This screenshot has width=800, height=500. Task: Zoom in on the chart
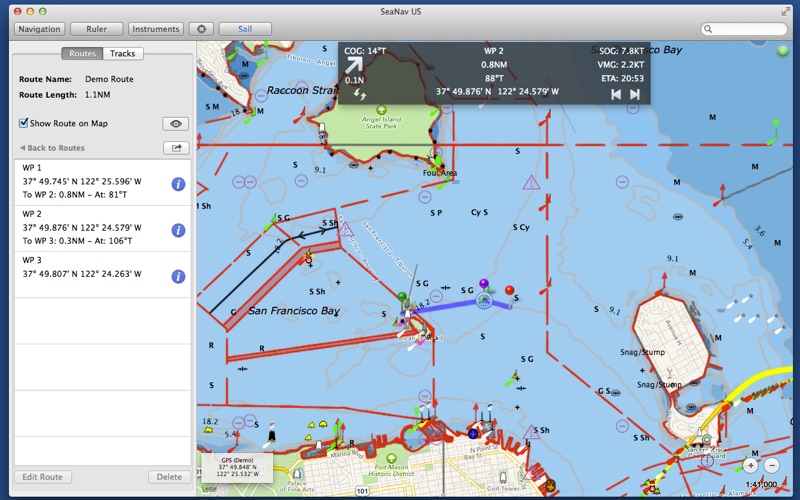750,466
